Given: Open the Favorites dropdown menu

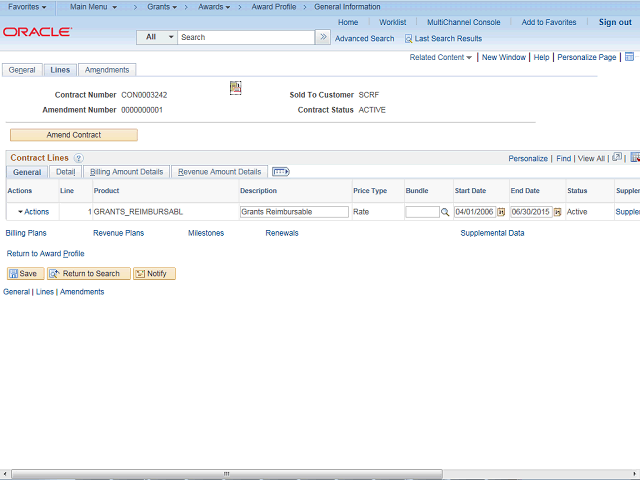Looking at the screenshot, I should click(27, 7).
